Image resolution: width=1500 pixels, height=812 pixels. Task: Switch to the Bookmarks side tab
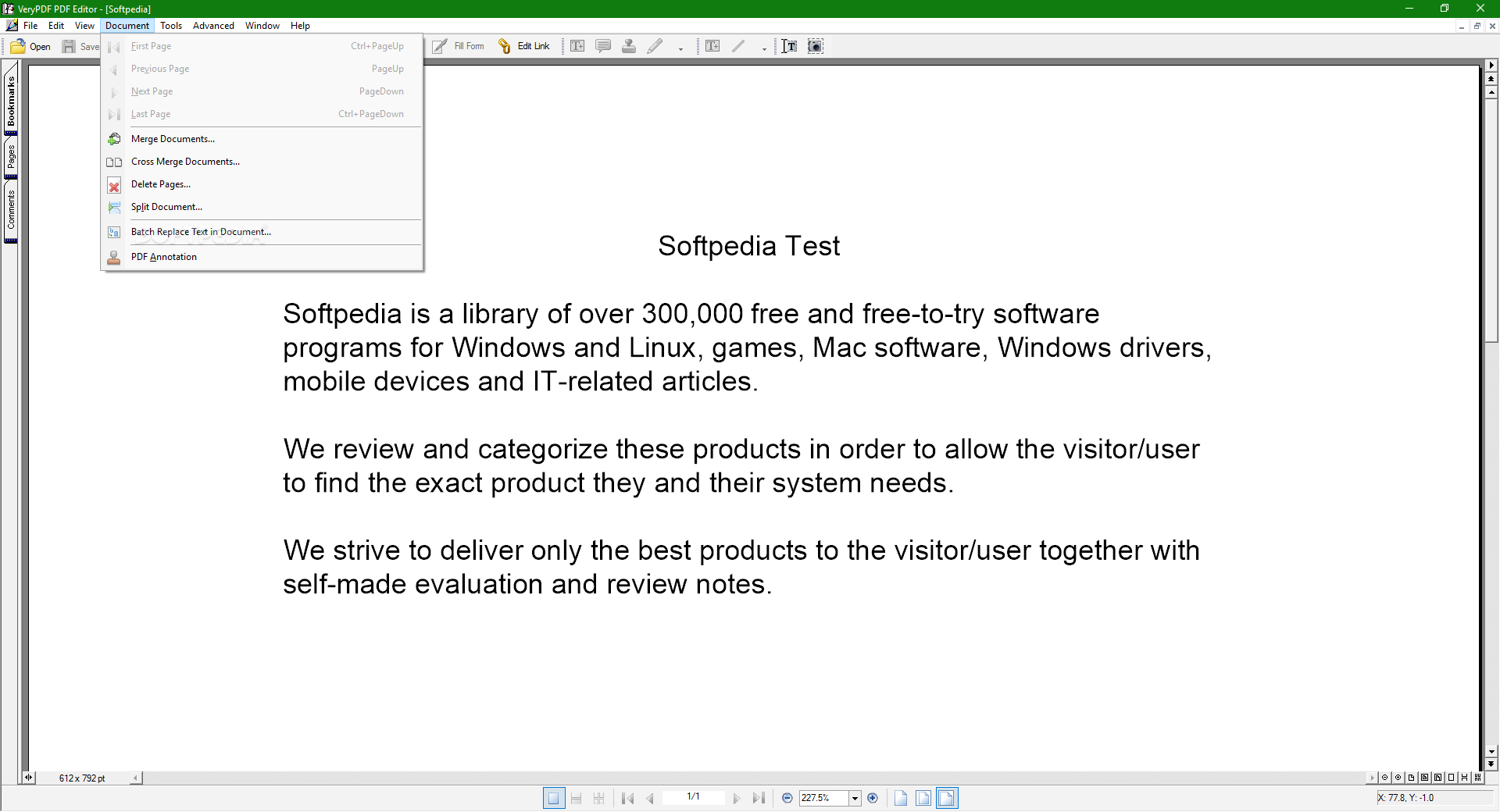(x=11, y=101)
